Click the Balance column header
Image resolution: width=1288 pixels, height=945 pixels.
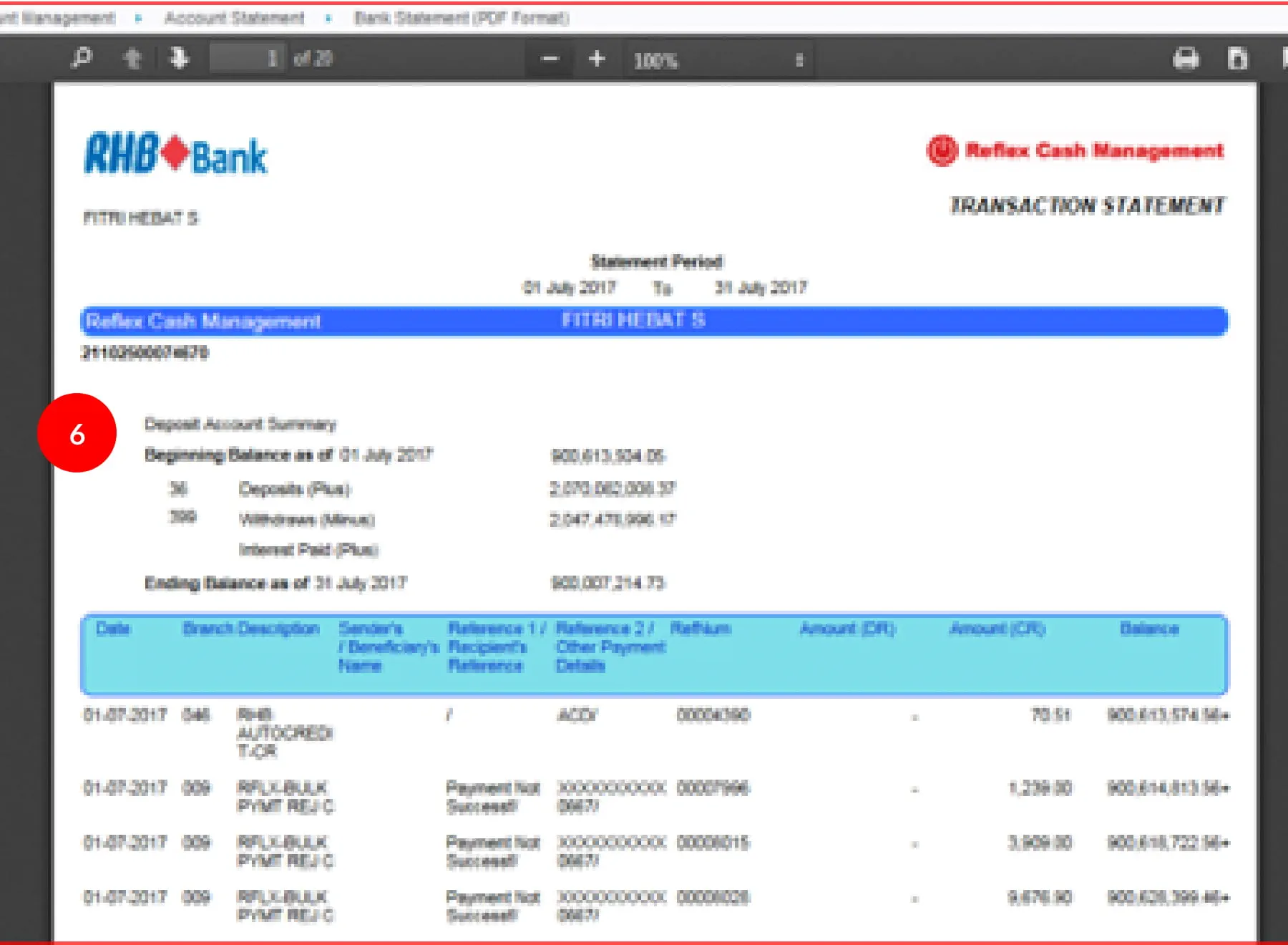(x=1148, y=629)
